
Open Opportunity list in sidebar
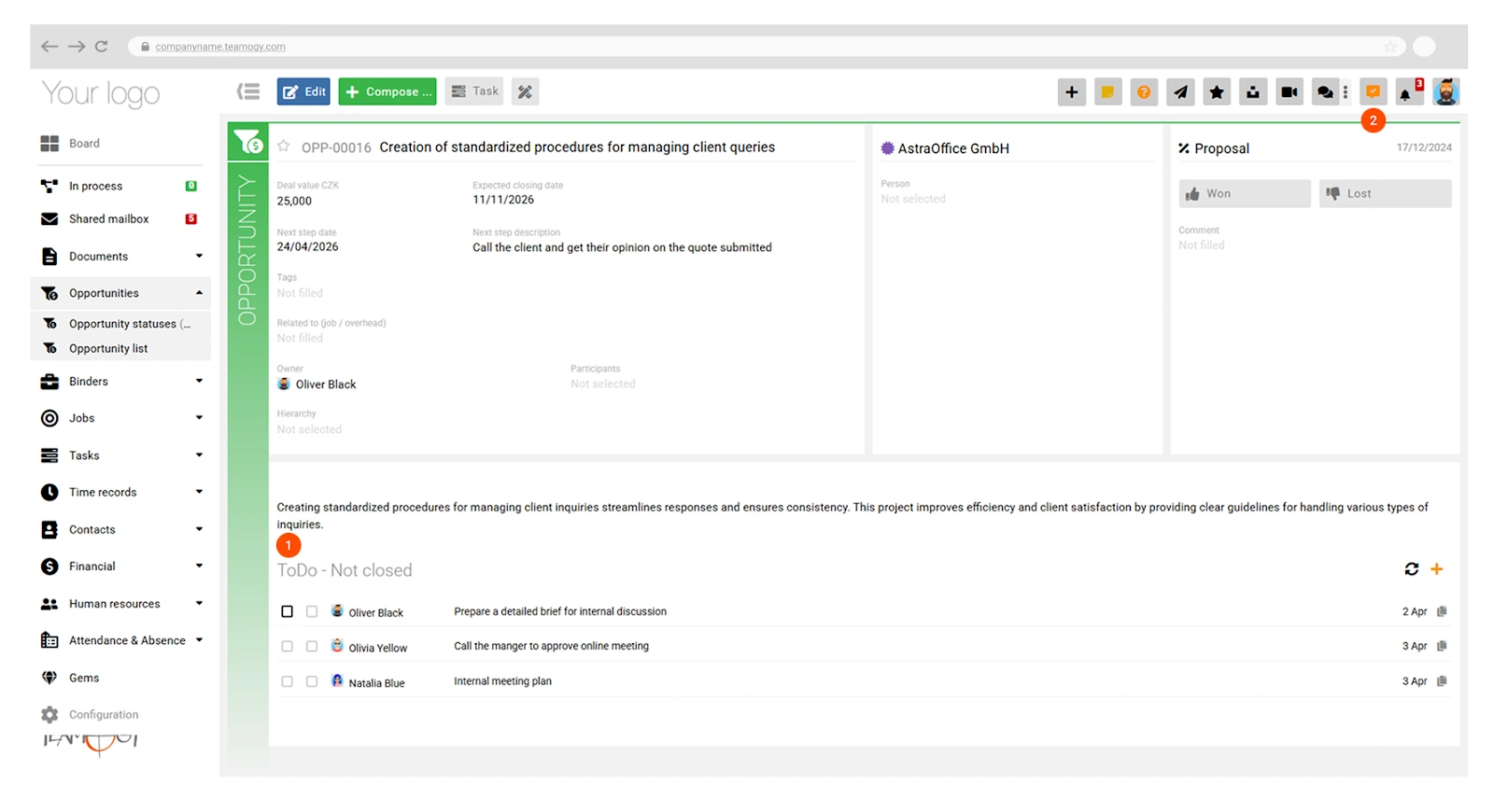(108, 348)
